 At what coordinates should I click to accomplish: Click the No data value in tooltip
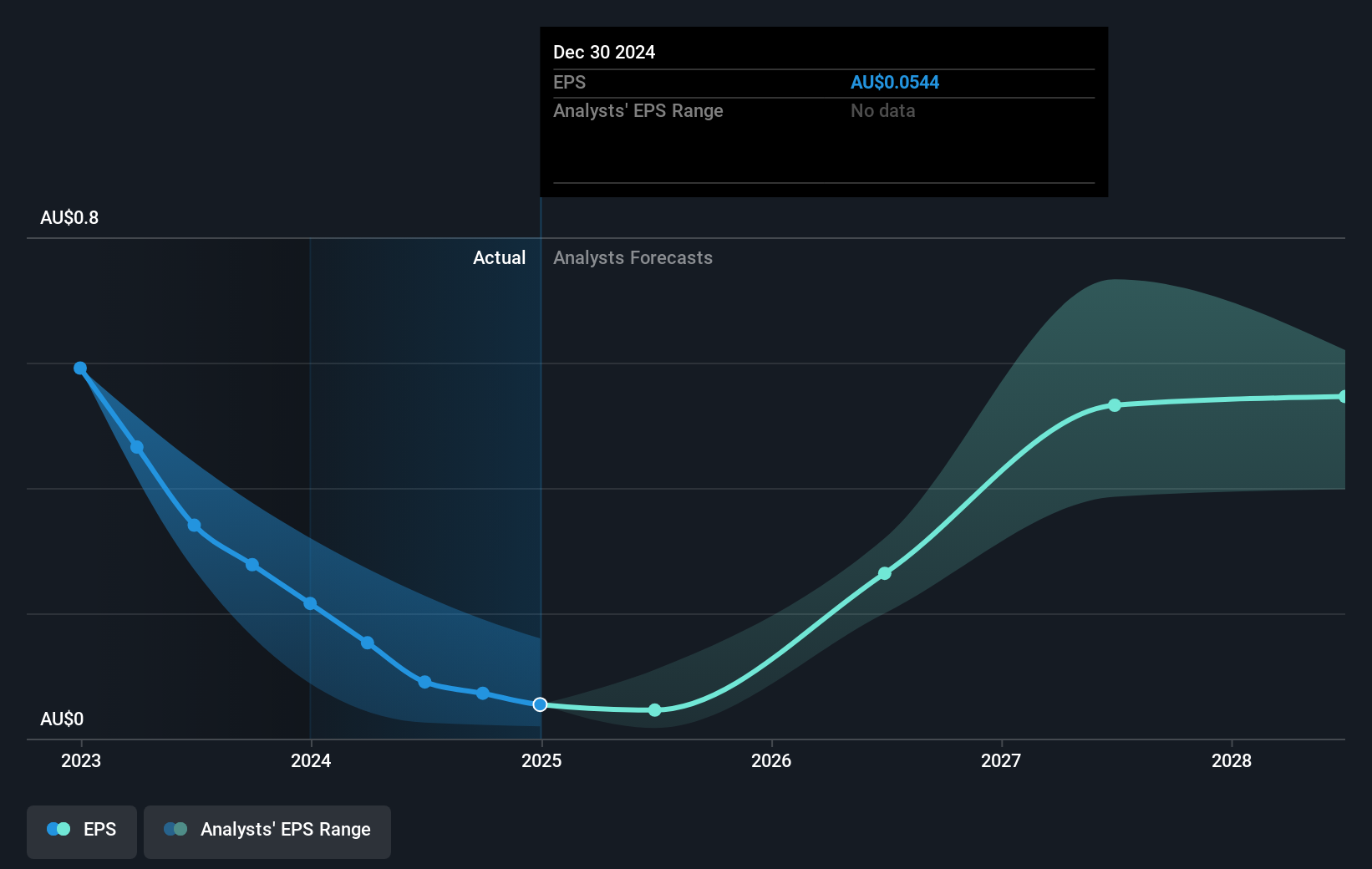(x=883, y=111)
